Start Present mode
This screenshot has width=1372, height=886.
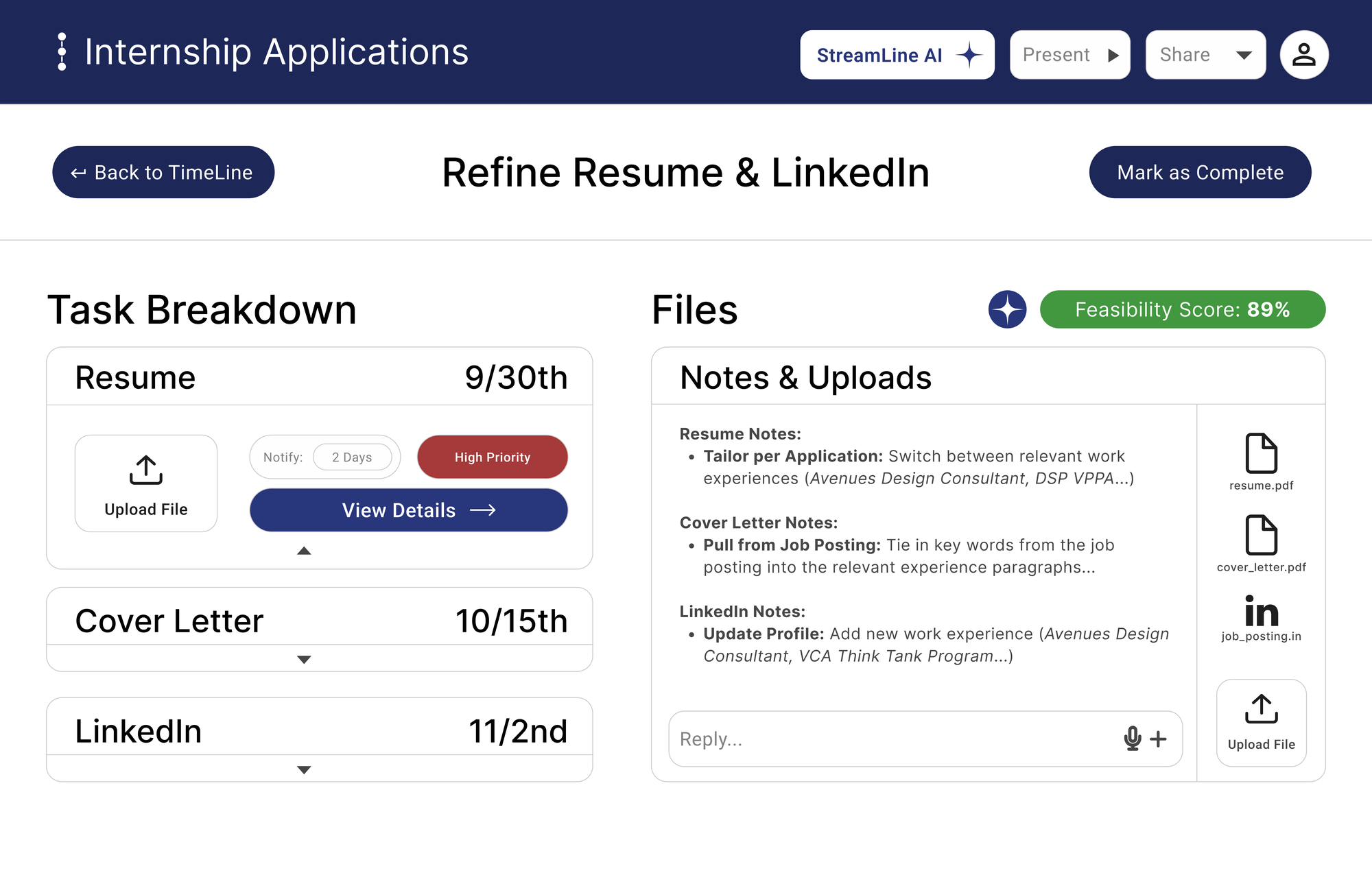pos(1069,55)
